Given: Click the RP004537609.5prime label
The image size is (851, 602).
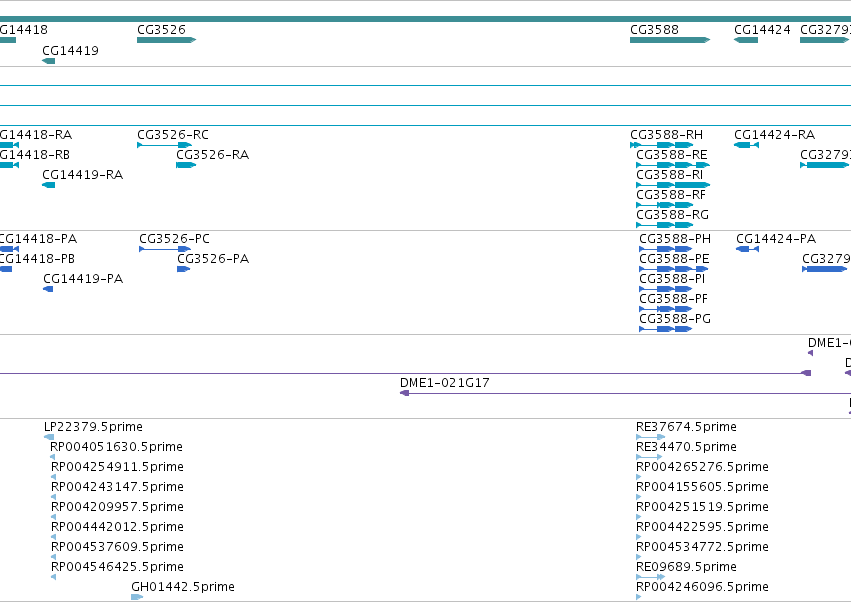Looking at the screenshot, I should (x=117, y=547).
